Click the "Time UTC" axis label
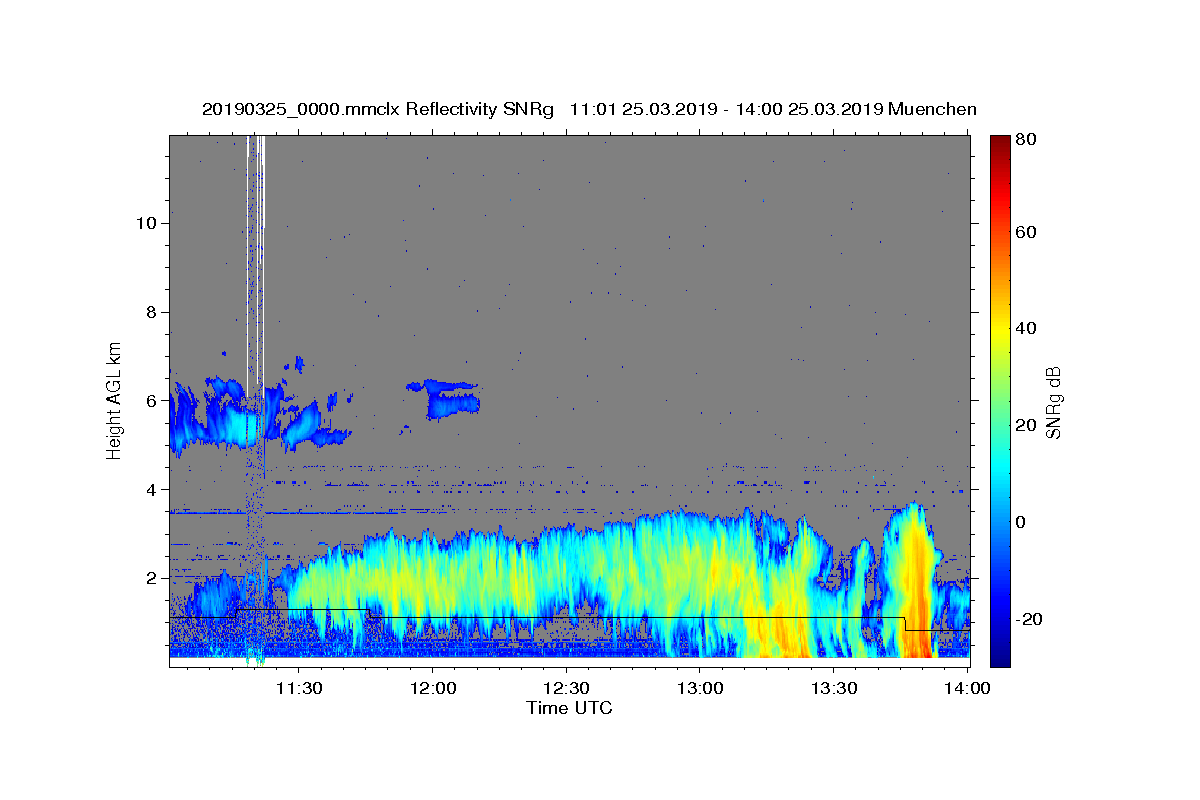 [x=569, y=708]
